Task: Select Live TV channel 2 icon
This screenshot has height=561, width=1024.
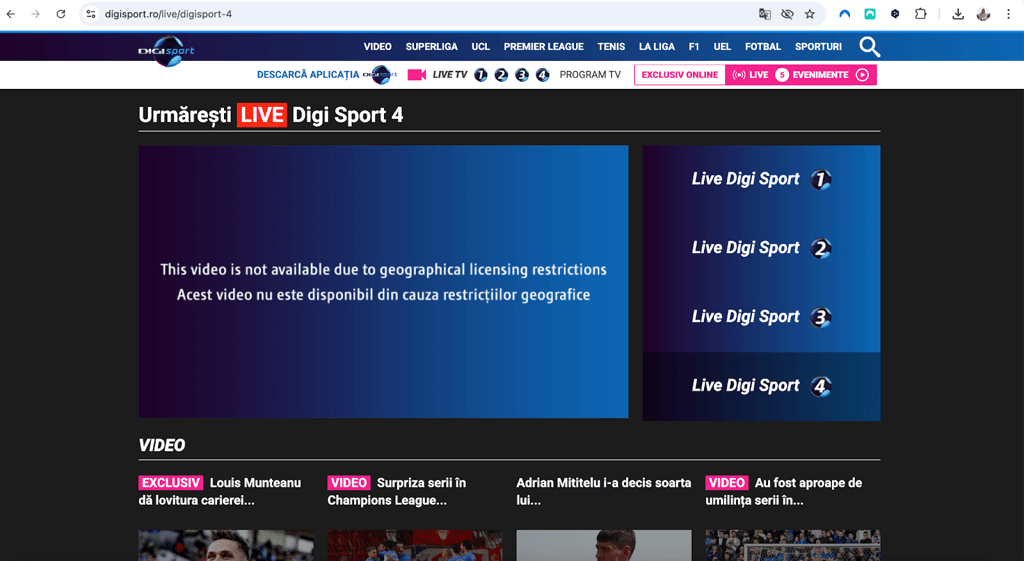Action: (x=501, y=75)
